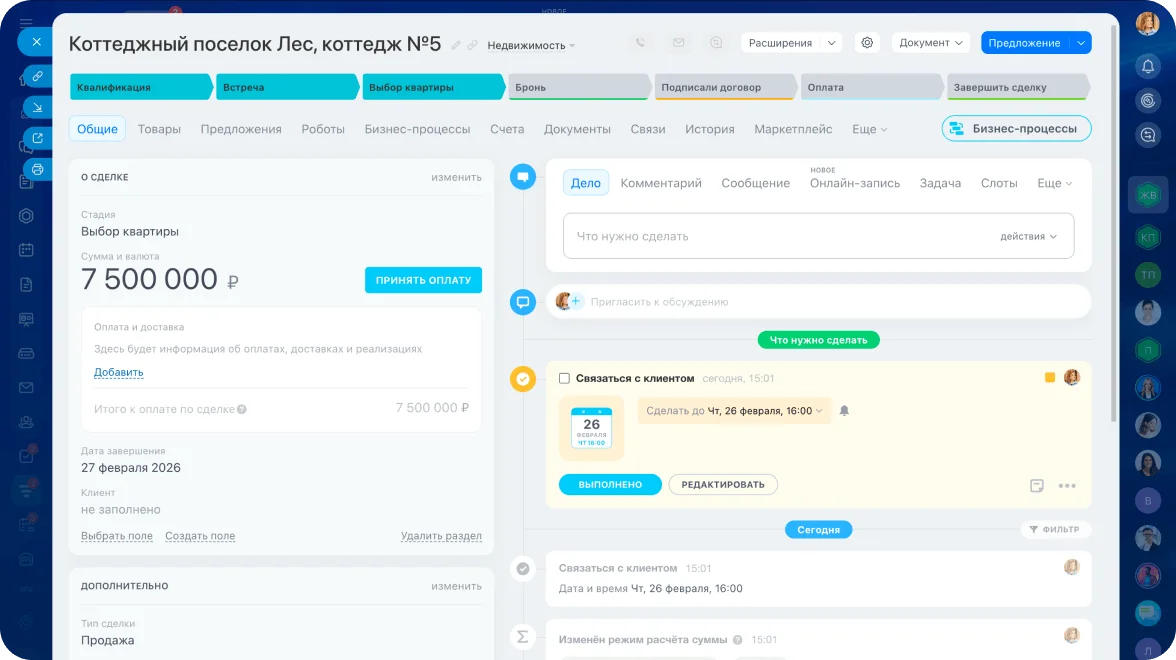Expand the 'действия' dropdown in input
This screenshot has width=1176, height=660.
tap(1028, 237)
